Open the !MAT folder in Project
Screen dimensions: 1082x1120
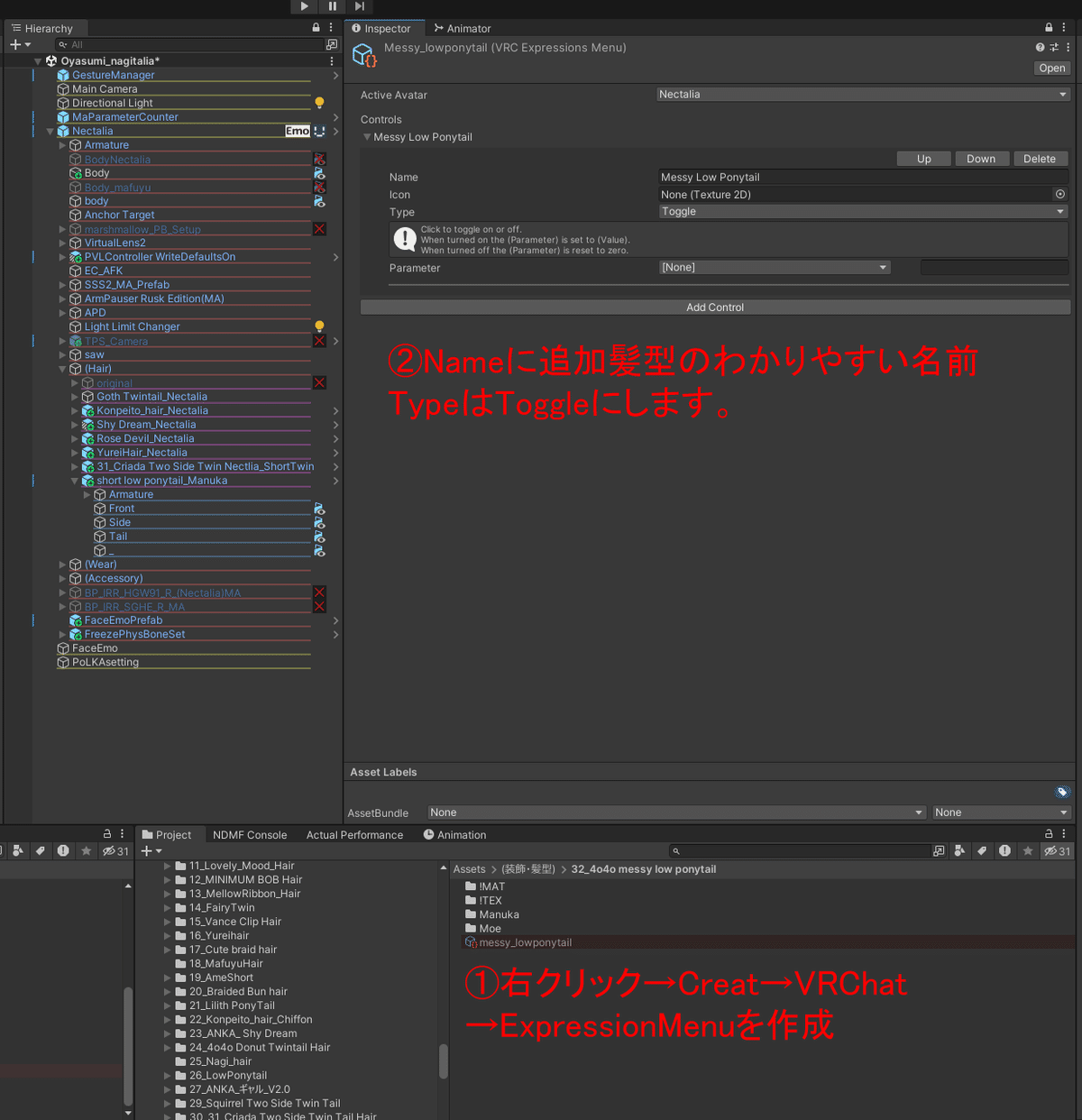[x=491, y=886]
